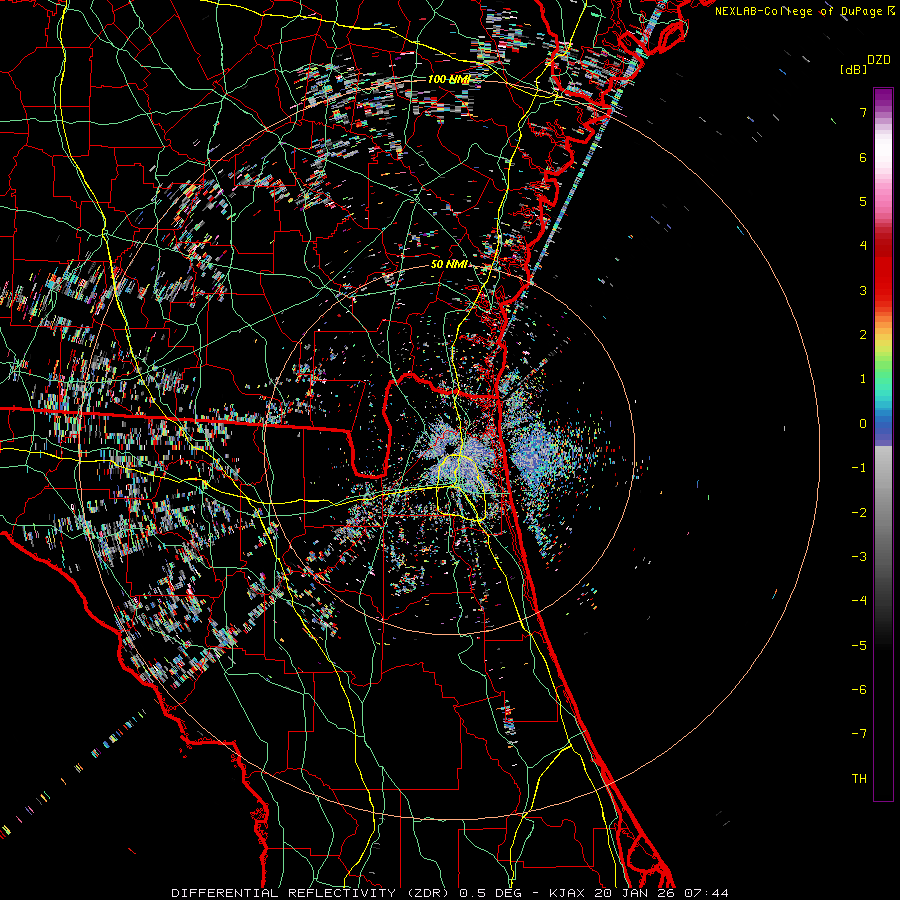Select the -4 dB scale value
This screenshot has height=900, width=900.
(x=859, y=601)
